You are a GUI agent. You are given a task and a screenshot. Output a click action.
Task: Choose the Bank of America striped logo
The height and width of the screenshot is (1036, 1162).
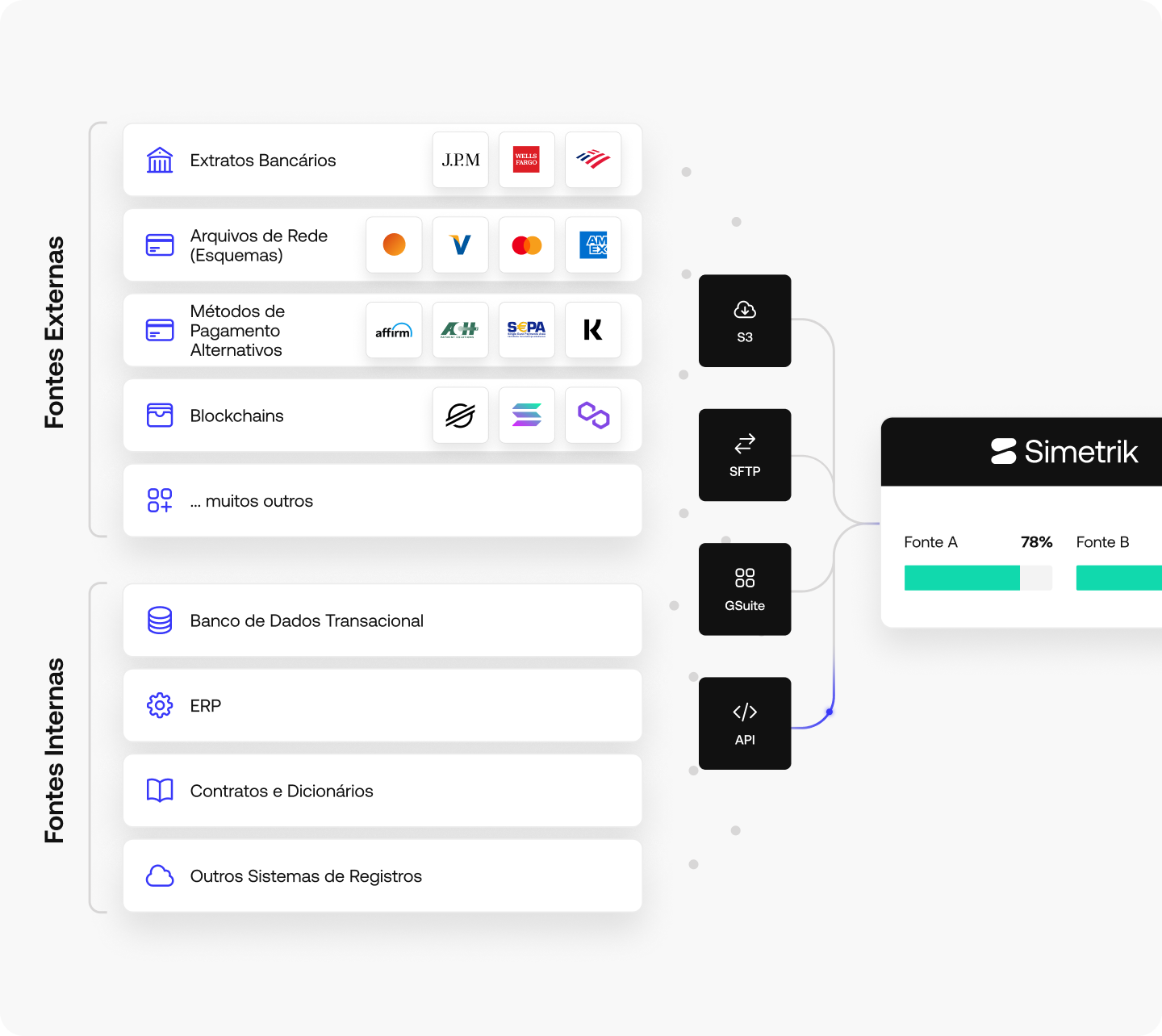point(593,160)
